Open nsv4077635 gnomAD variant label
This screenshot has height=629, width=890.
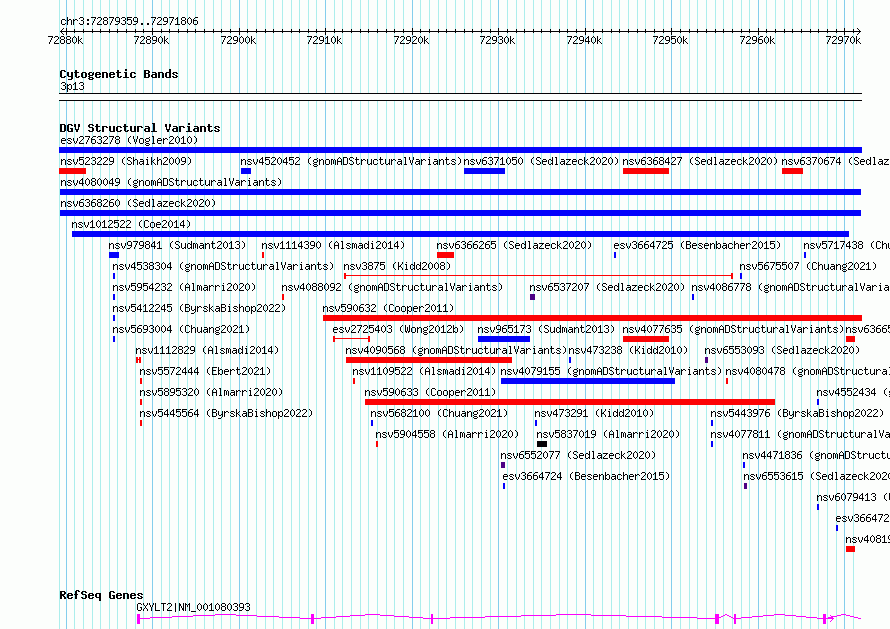coord(734,329)
